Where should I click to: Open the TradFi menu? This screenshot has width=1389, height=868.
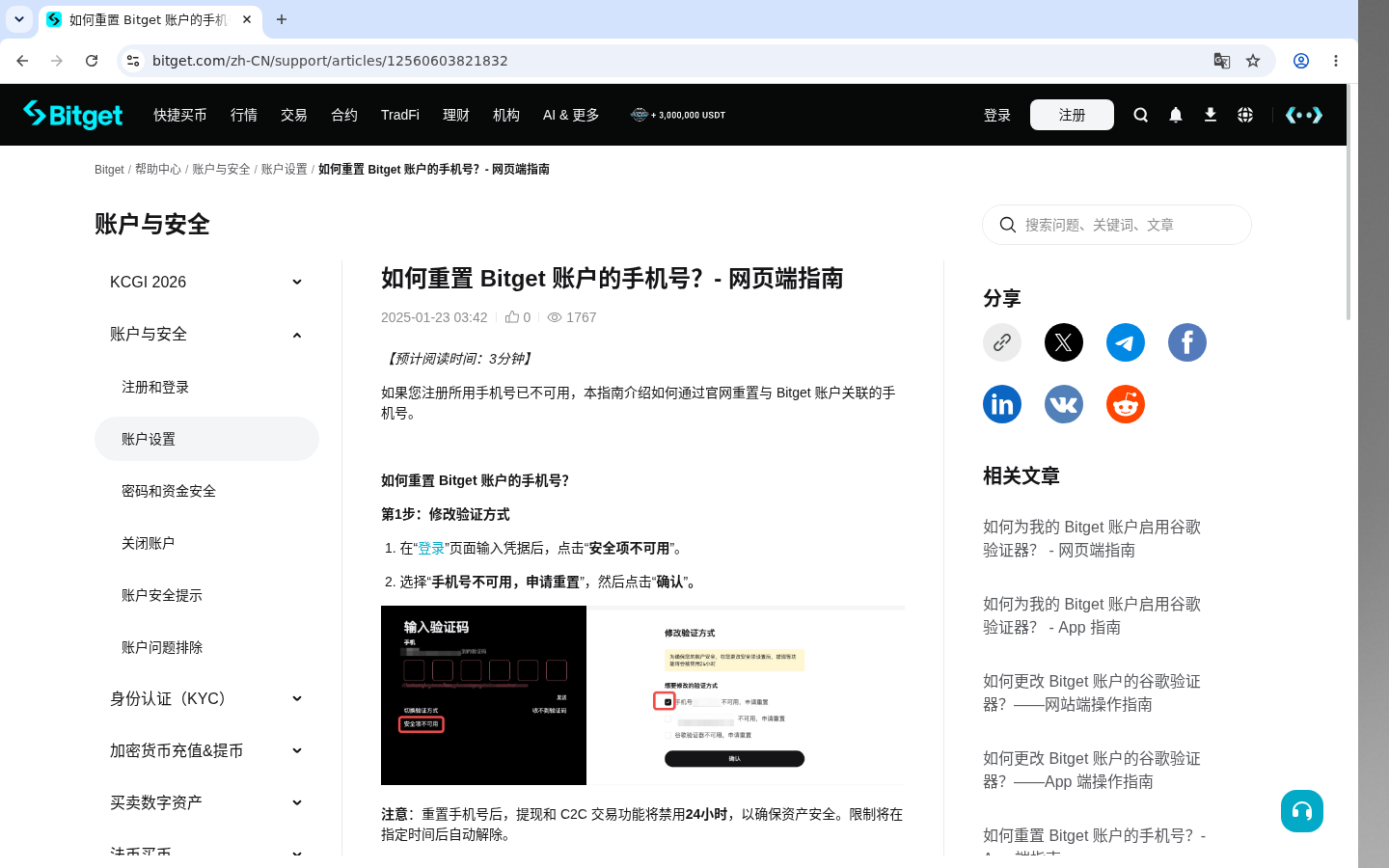click(400, 115)
